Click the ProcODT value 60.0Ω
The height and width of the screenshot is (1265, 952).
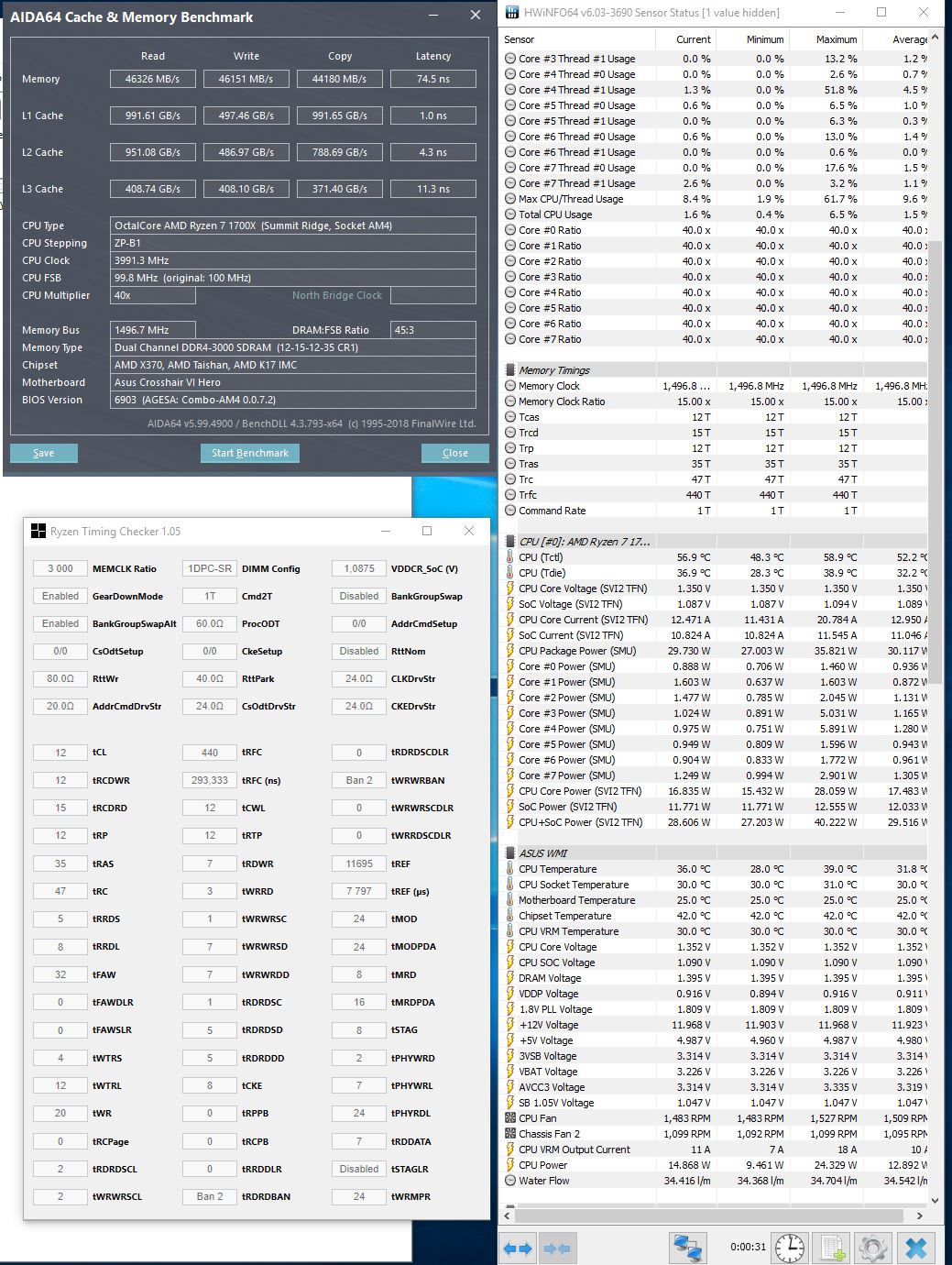click(x=210, y=623)
